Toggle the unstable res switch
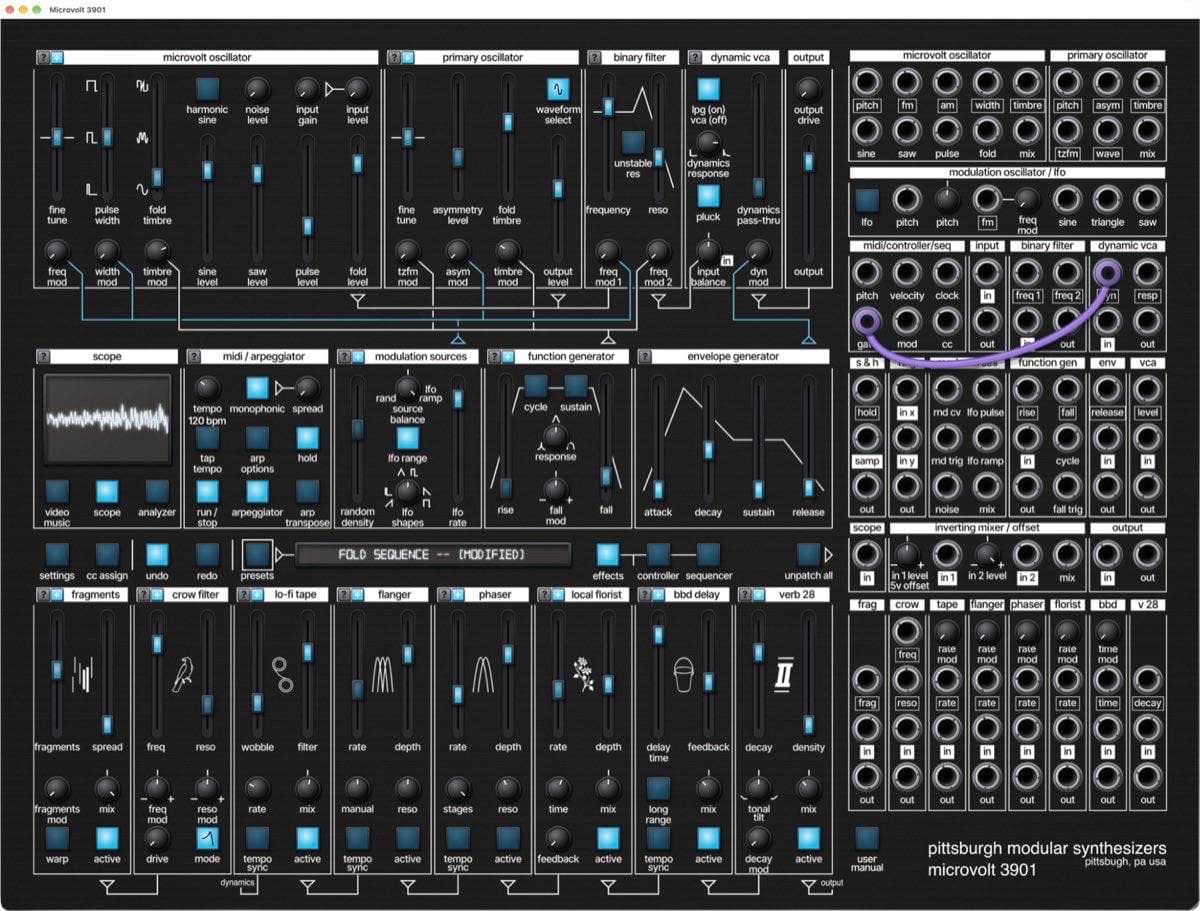1200x911 pixels. (x=632, y=142)
